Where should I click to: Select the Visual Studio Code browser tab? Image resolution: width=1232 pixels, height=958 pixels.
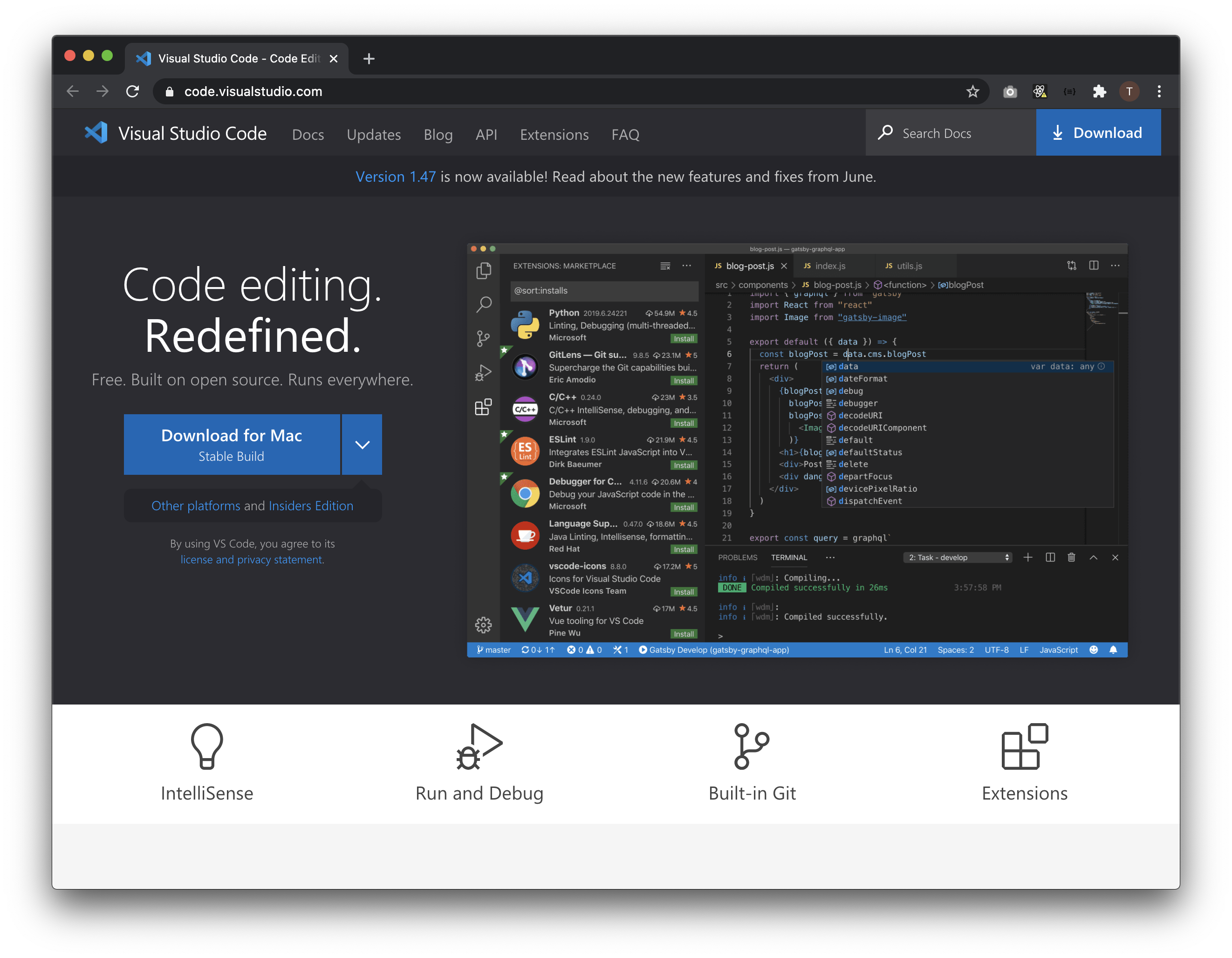click(237, 59)
